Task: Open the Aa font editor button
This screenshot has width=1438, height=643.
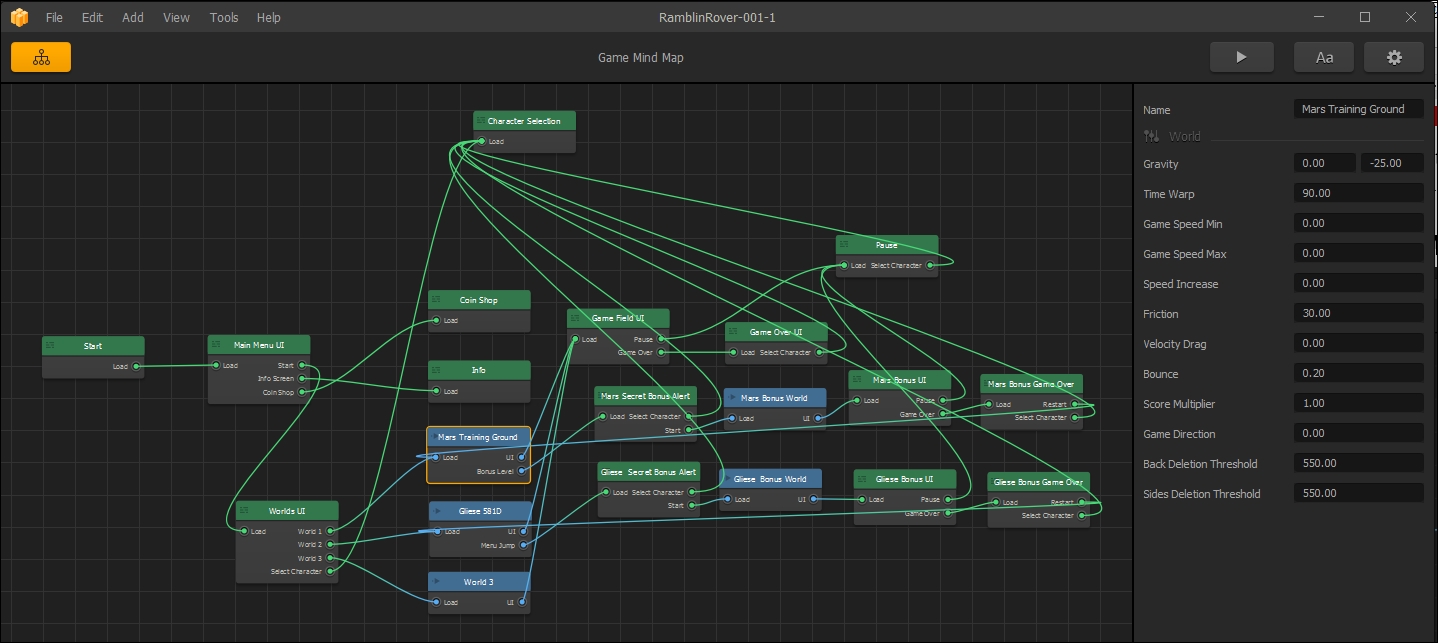Action: tap(1324, 57)
